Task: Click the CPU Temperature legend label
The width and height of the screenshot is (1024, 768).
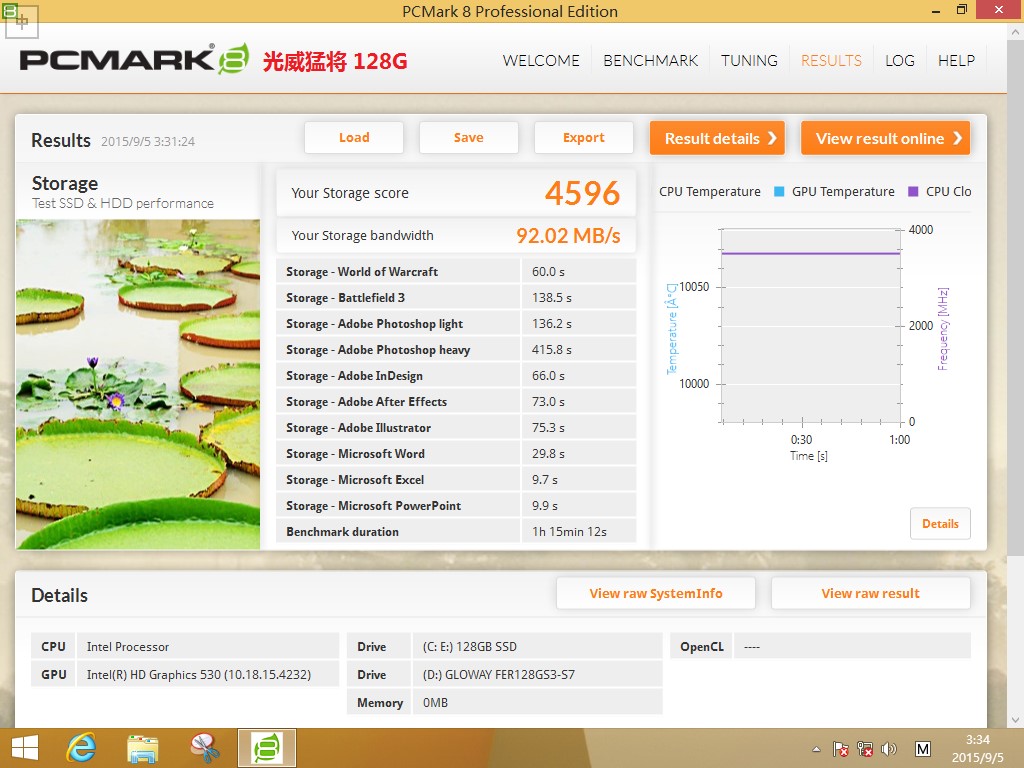Action: [710, 191]
